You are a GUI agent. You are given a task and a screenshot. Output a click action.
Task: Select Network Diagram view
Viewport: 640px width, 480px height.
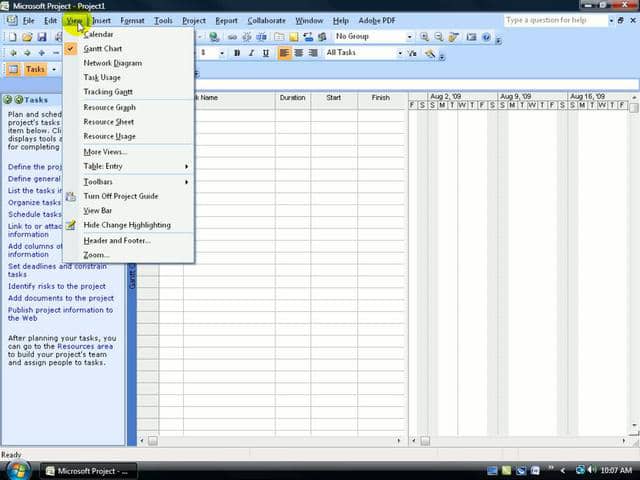coord(128,63)
